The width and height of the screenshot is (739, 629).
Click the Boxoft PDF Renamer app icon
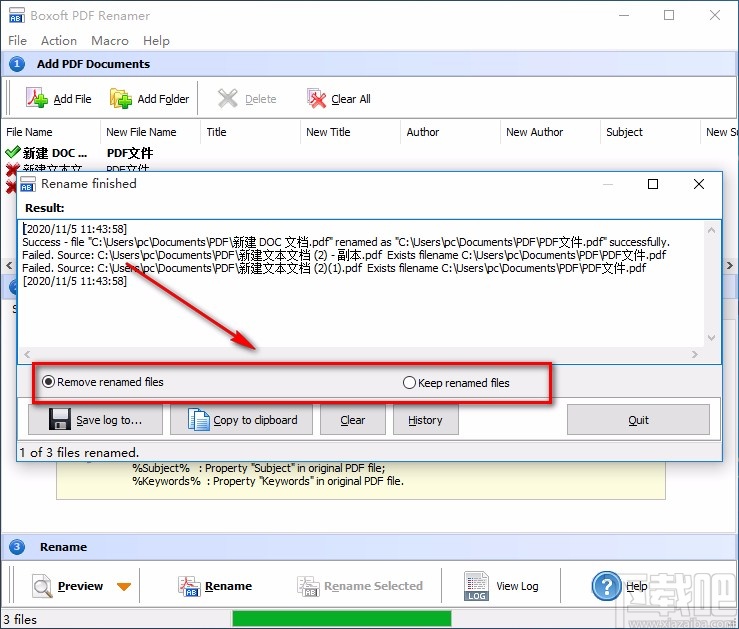coord(16,16)
